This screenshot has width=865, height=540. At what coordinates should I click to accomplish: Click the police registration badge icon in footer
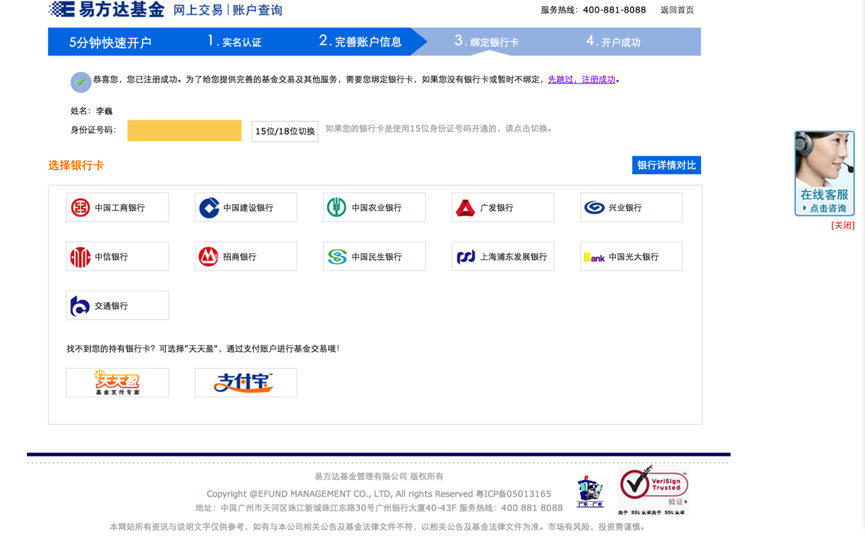(x=590, y=492)
